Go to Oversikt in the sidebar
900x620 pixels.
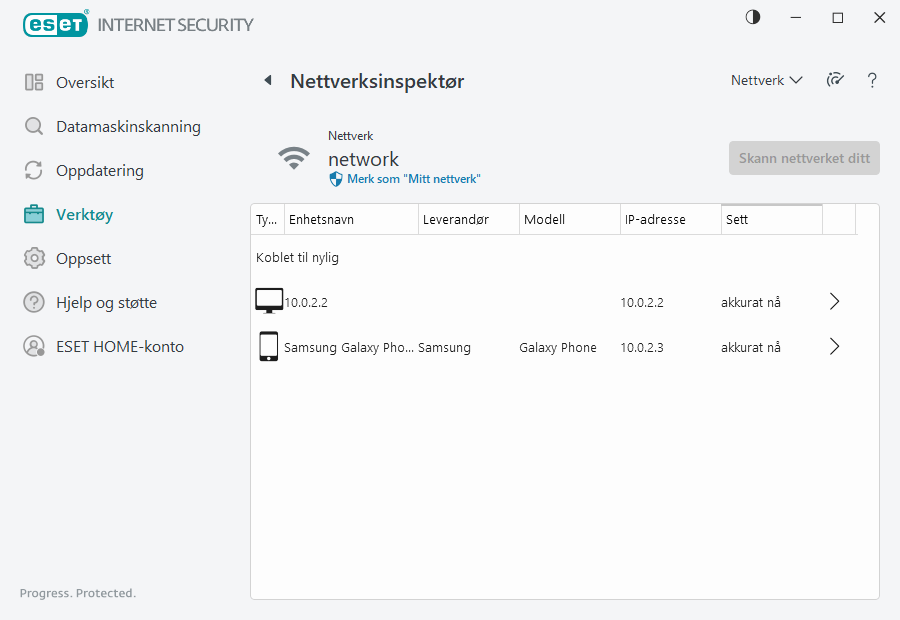(85, 83)
